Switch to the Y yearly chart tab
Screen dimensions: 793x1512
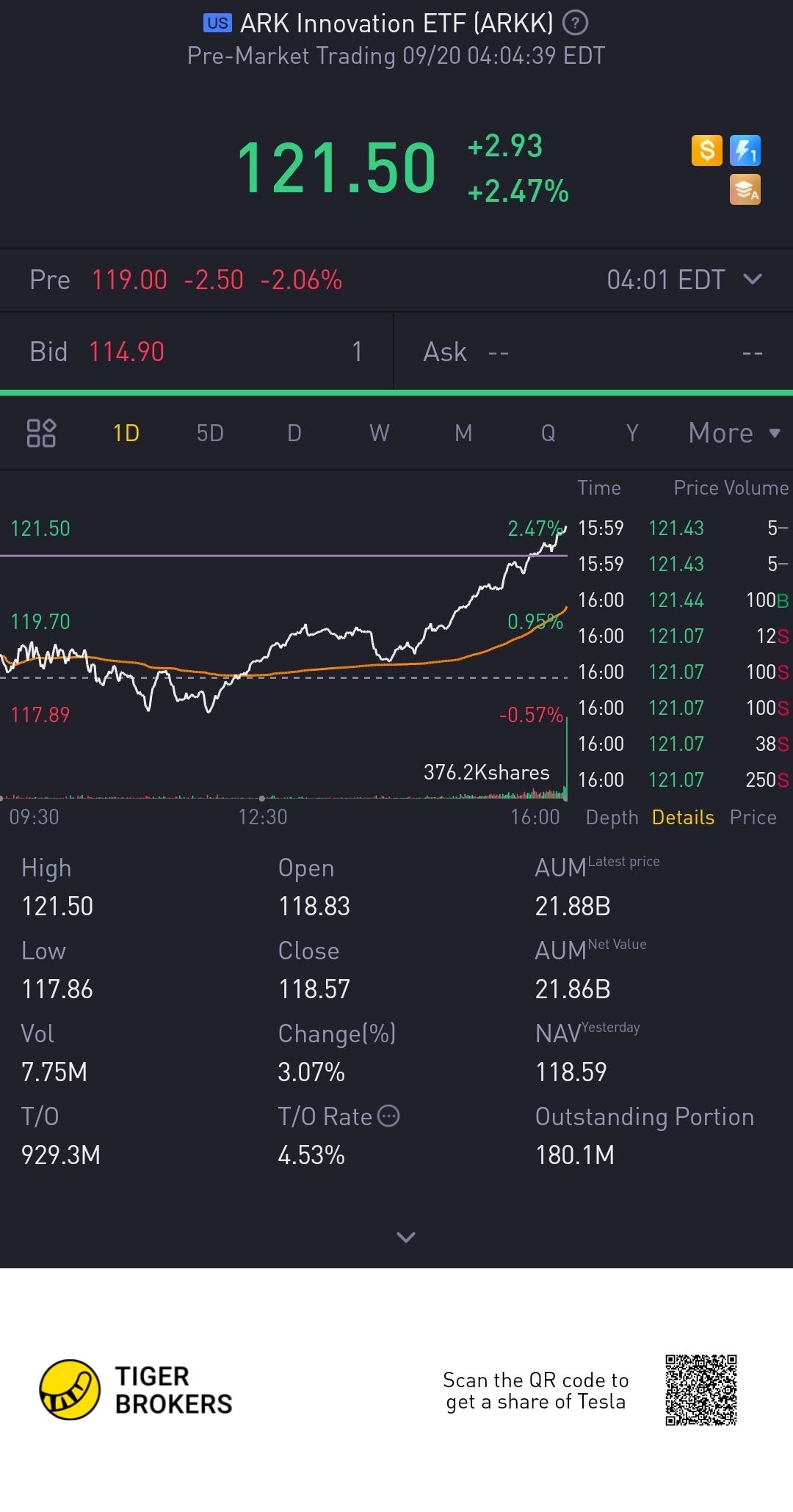(x=632, y=433)
